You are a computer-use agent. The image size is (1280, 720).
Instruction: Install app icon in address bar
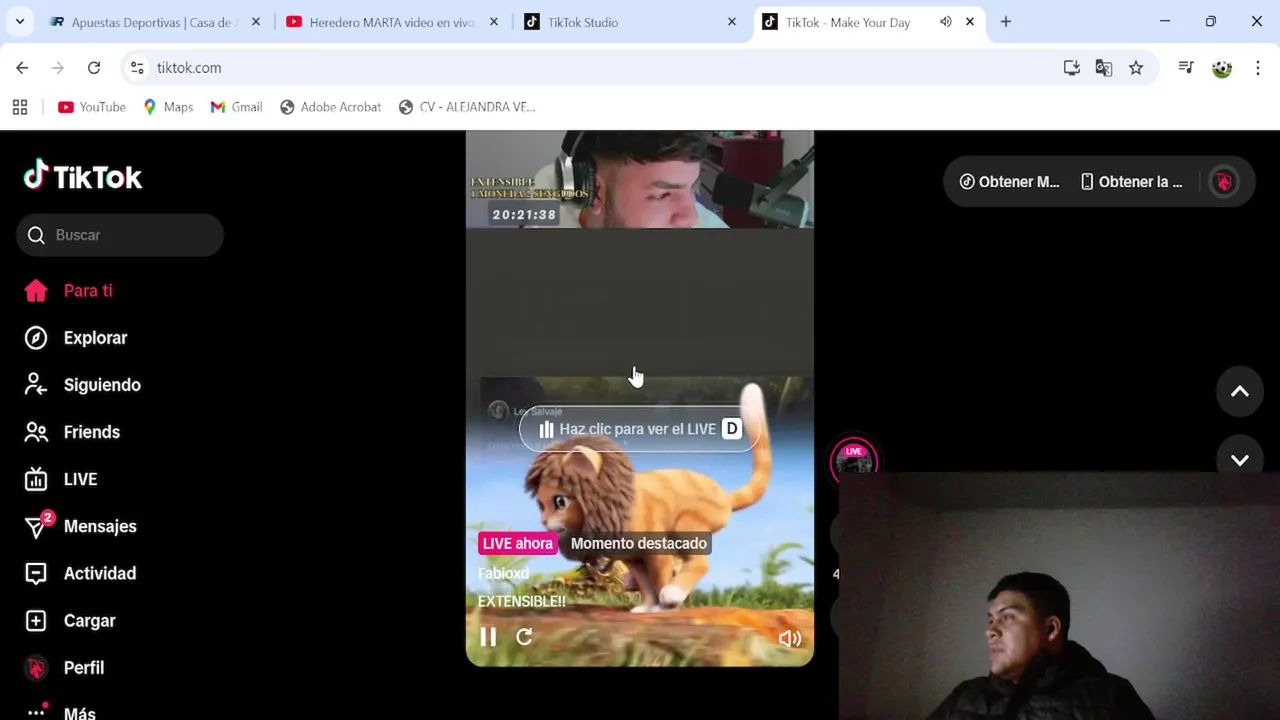(x=1072, y=68)
